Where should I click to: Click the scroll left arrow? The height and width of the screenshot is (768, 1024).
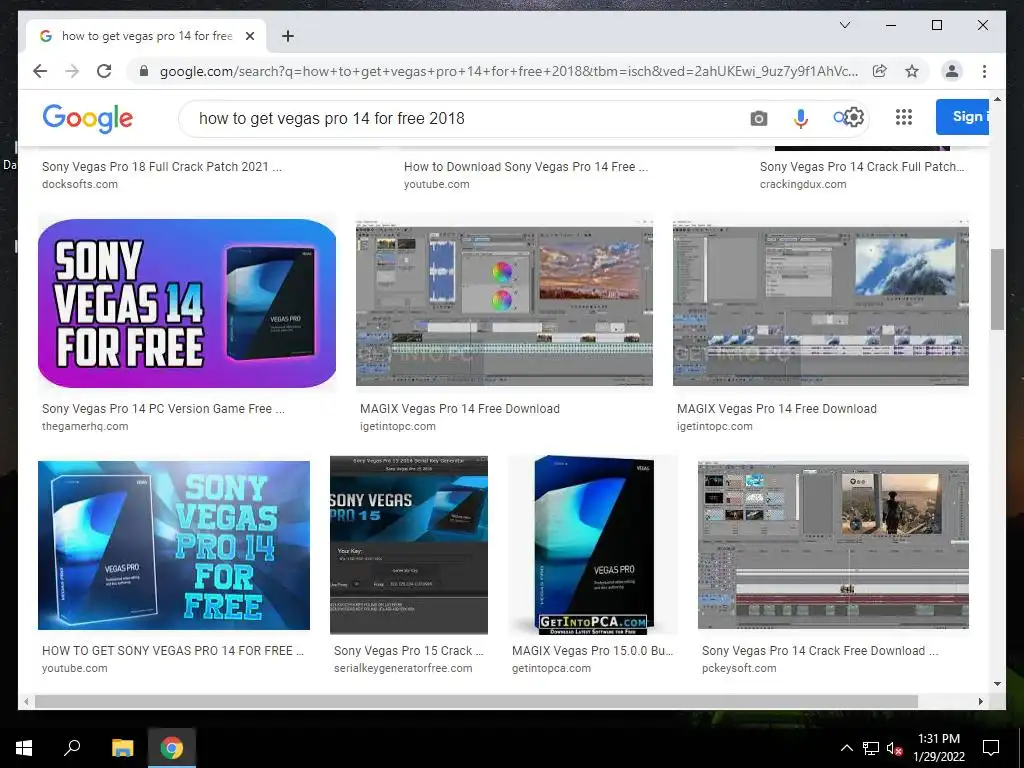pyautogui.click(x=26, y=701)
